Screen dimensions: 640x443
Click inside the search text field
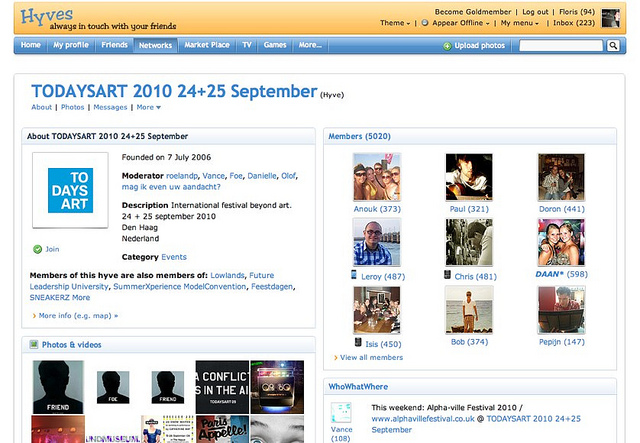(561, 46)
